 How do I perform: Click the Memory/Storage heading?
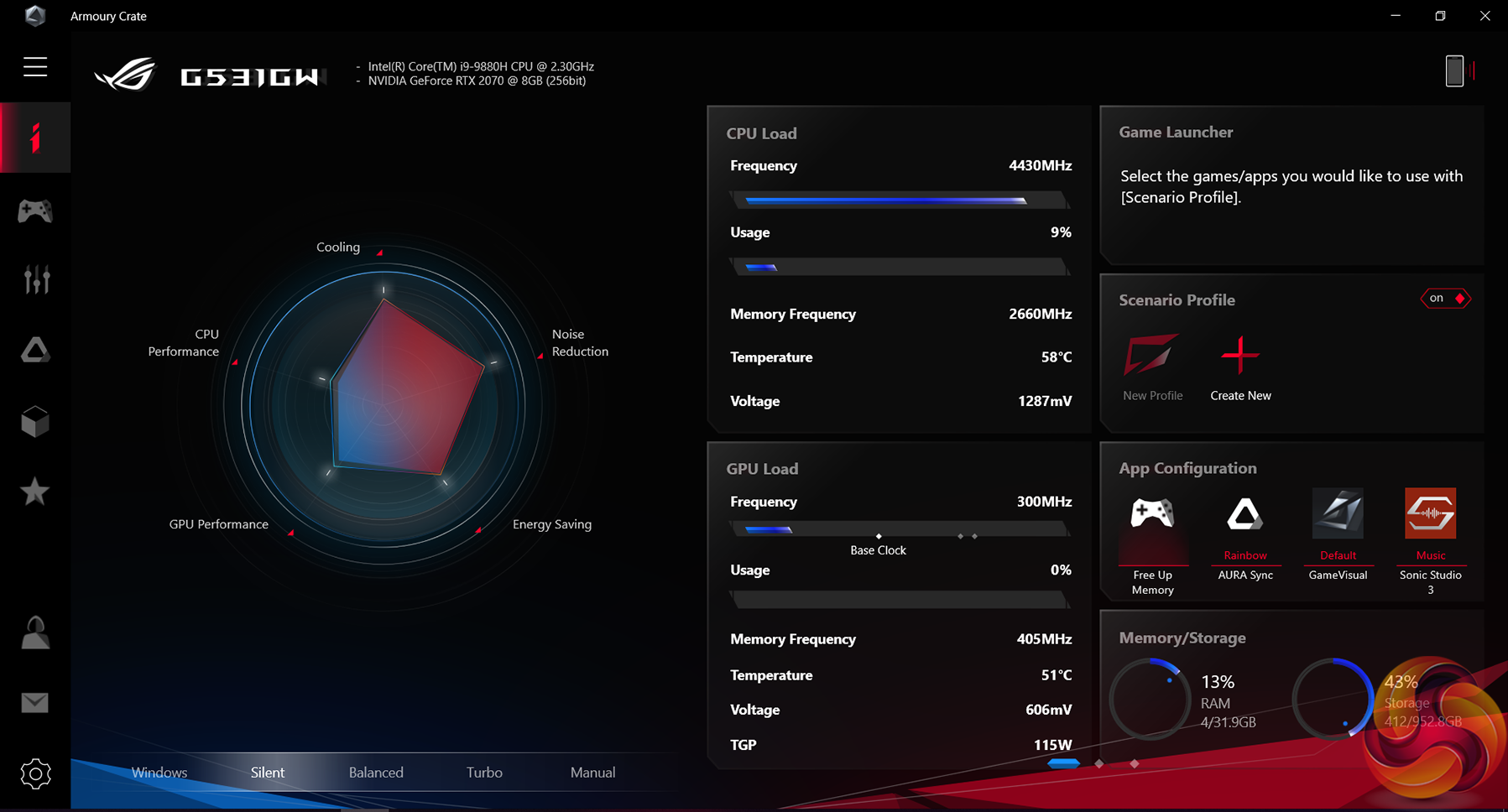point(1182,638)
